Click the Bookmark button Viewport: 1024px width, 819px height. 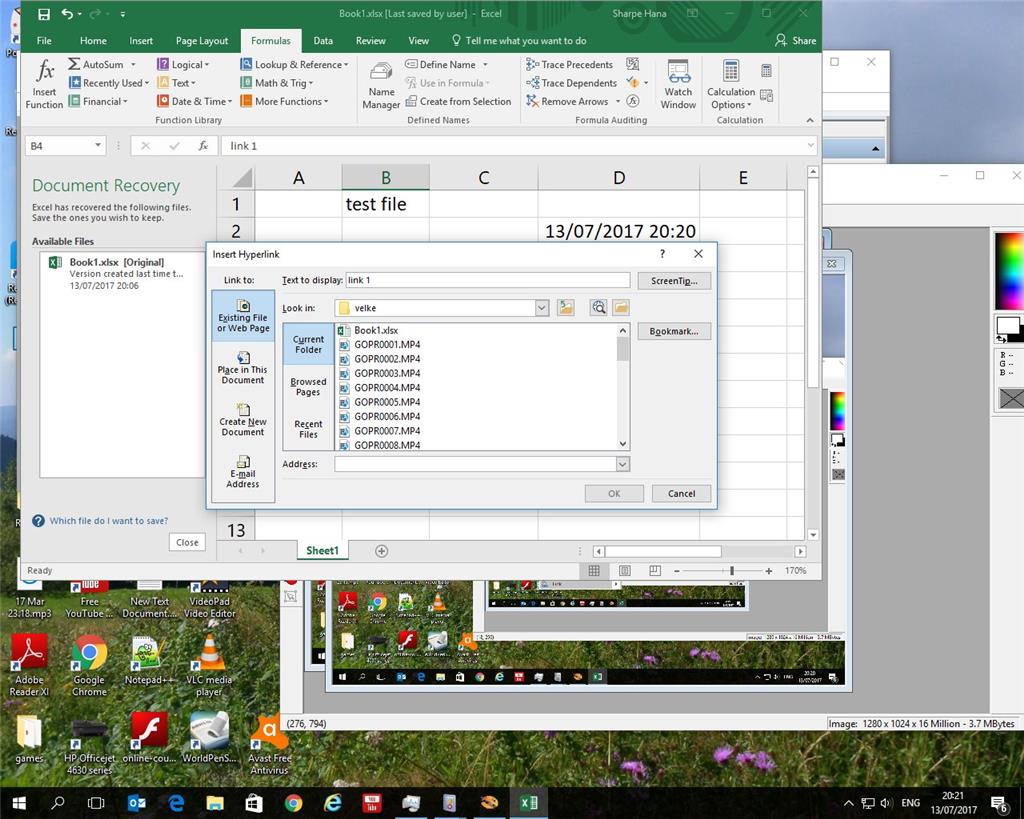pos(674,331)
